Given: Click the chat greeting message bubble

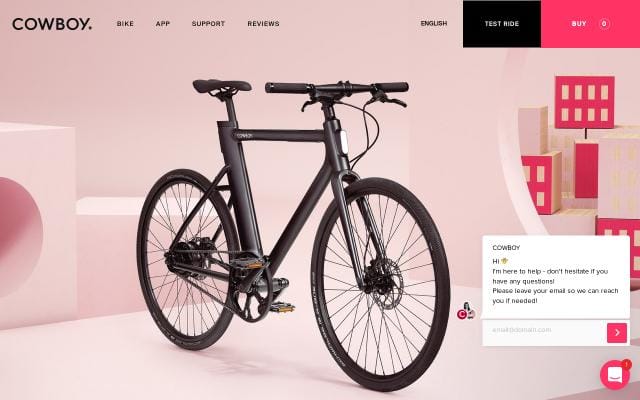Looking at the screenshot, I should click(556, 277).
